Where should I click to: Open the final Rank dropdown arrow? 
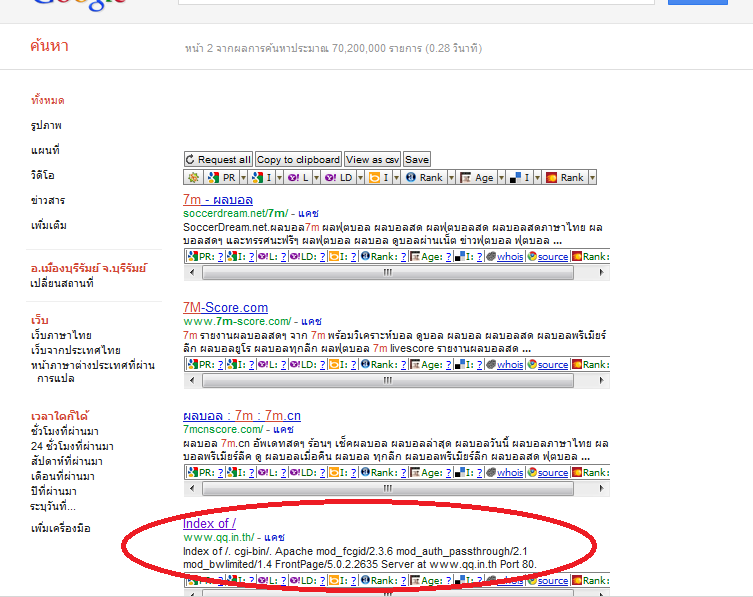coord(593,178)
